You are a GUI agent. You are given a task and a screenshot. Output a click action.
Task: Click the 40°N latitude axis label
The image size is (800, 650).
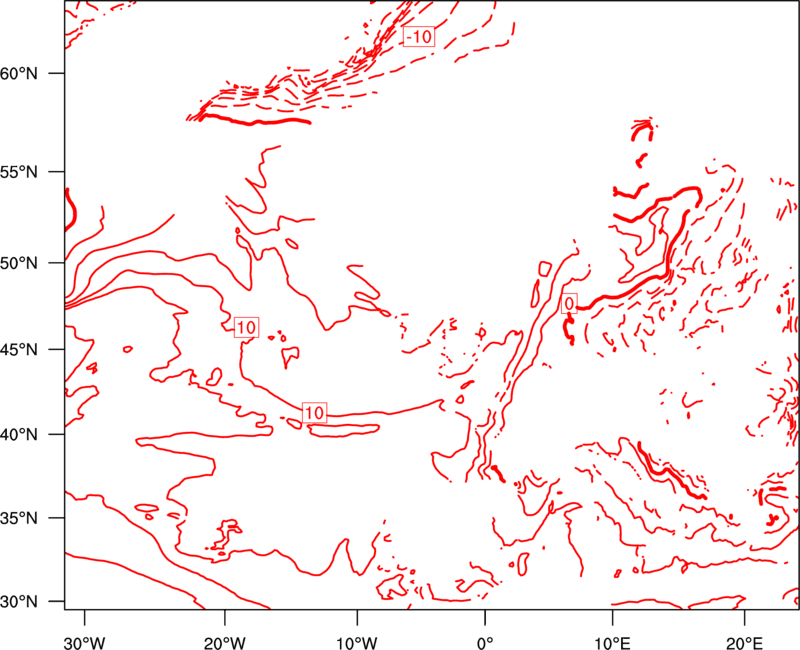point(19,435)
